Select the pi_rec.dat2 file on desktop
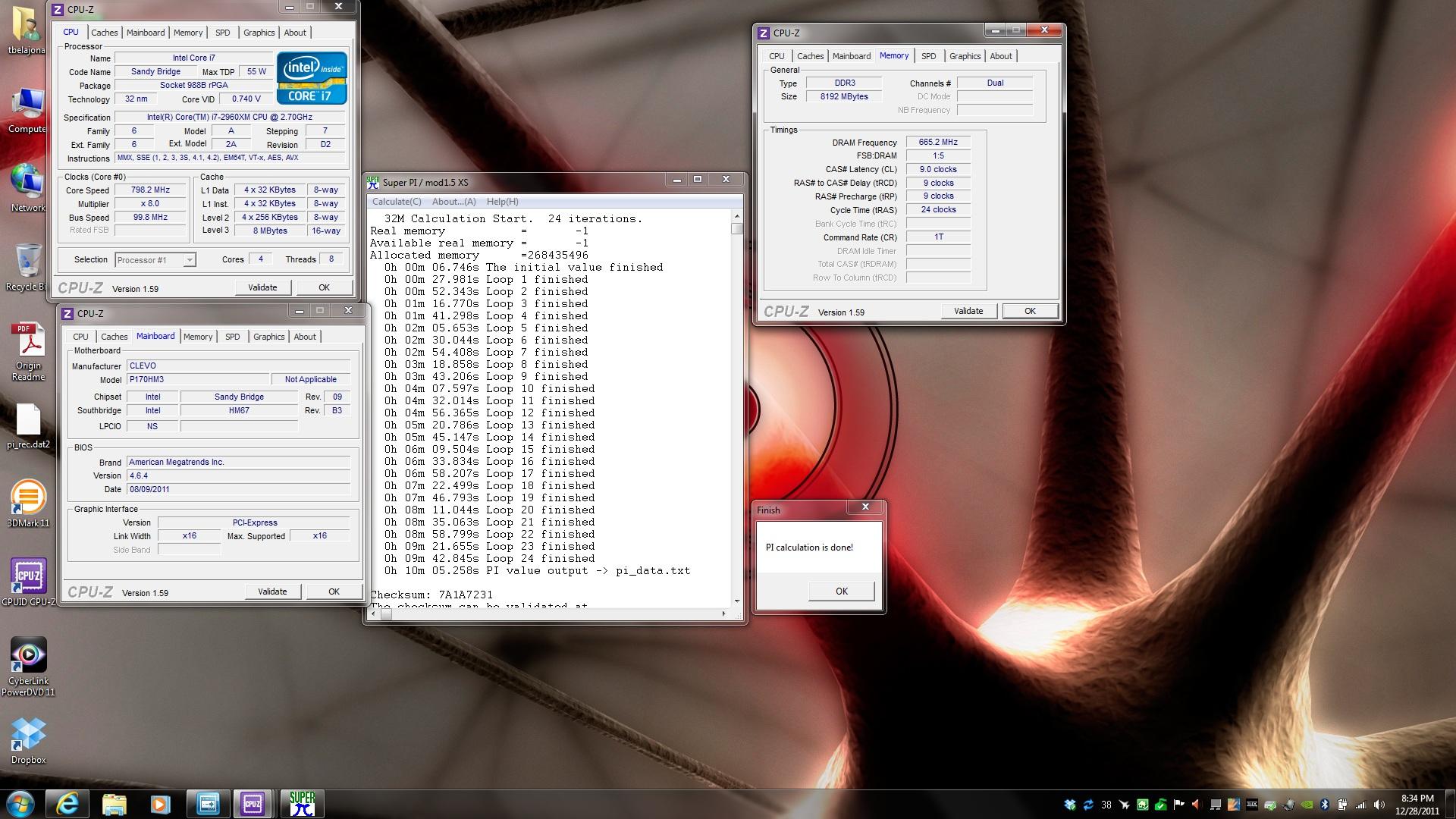 click(x=28, y=425)
